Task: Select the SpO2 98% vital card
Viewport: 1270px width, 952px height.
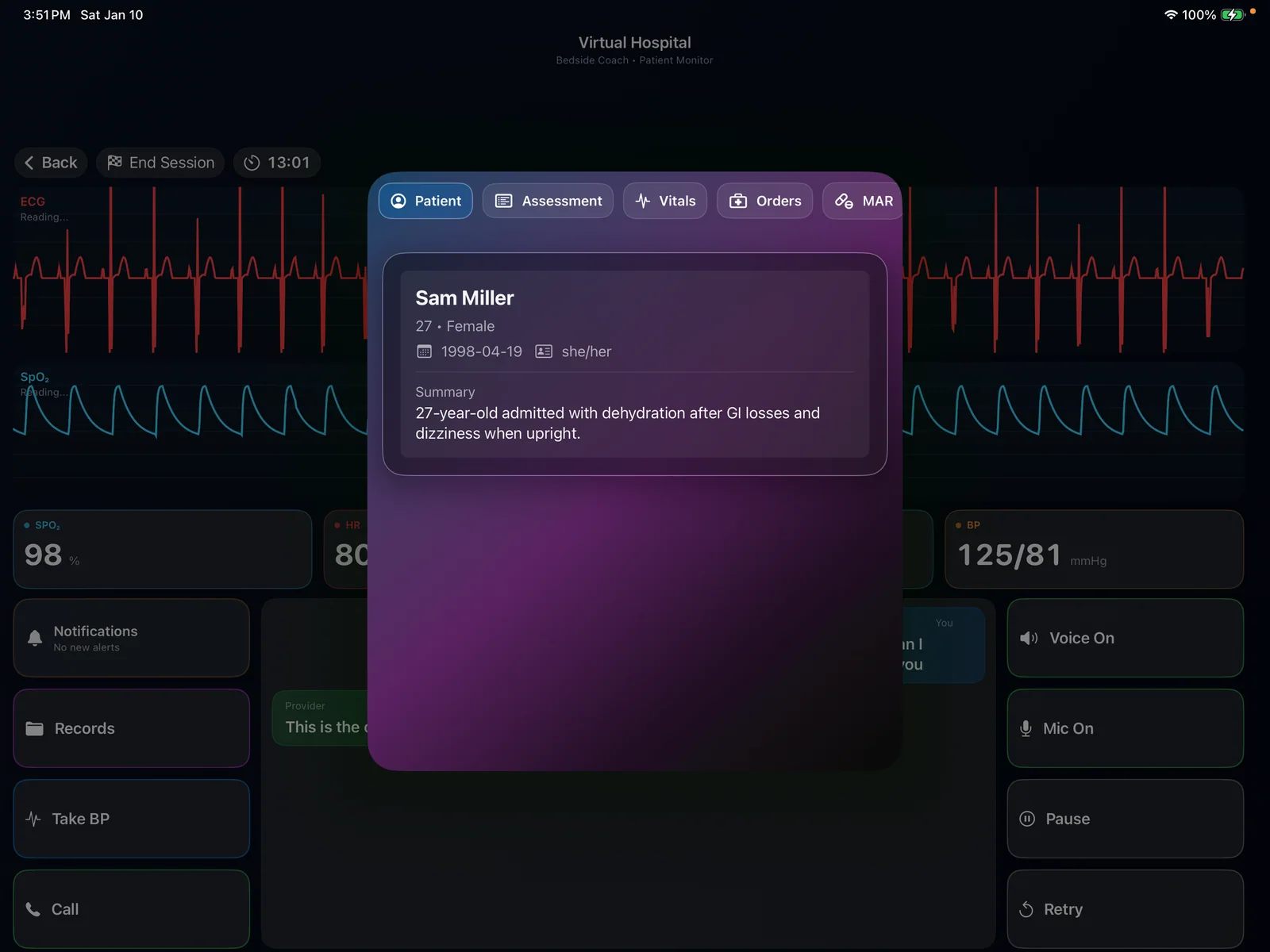Action: pos(163,549)
